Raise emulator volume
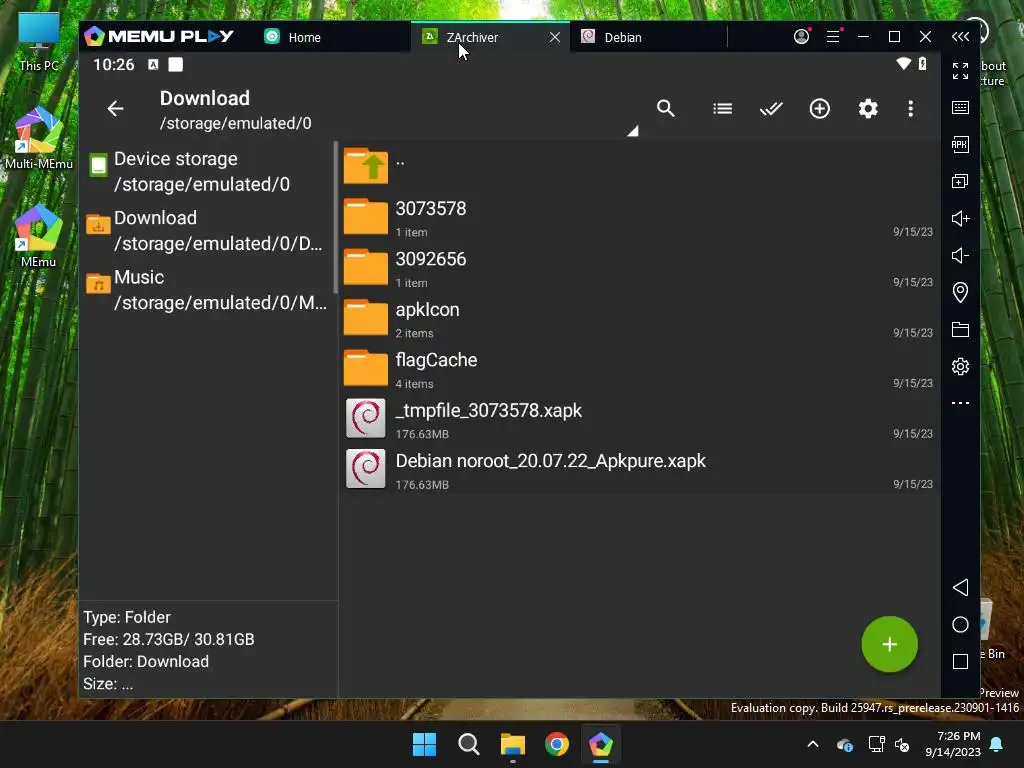The image size is (1024, 768). click(x=960, y=218)
